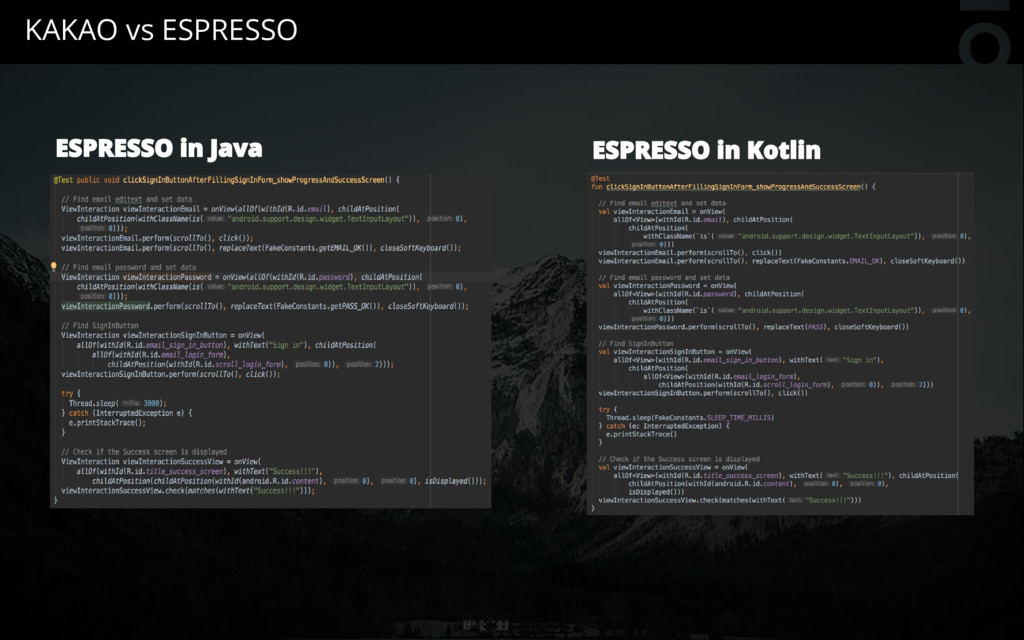This screenshot has height=640, width=1024.
Task: Click the ESPRESSO in Kotlin heading
Action: point(706,150)
